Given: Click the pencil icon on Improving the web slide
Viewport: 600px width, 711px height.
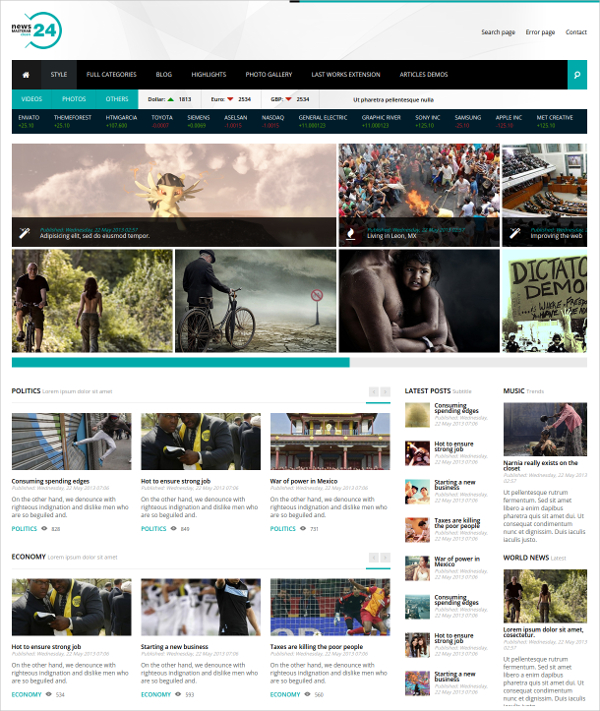Looking at the screenshot, I should coord(515,233).
